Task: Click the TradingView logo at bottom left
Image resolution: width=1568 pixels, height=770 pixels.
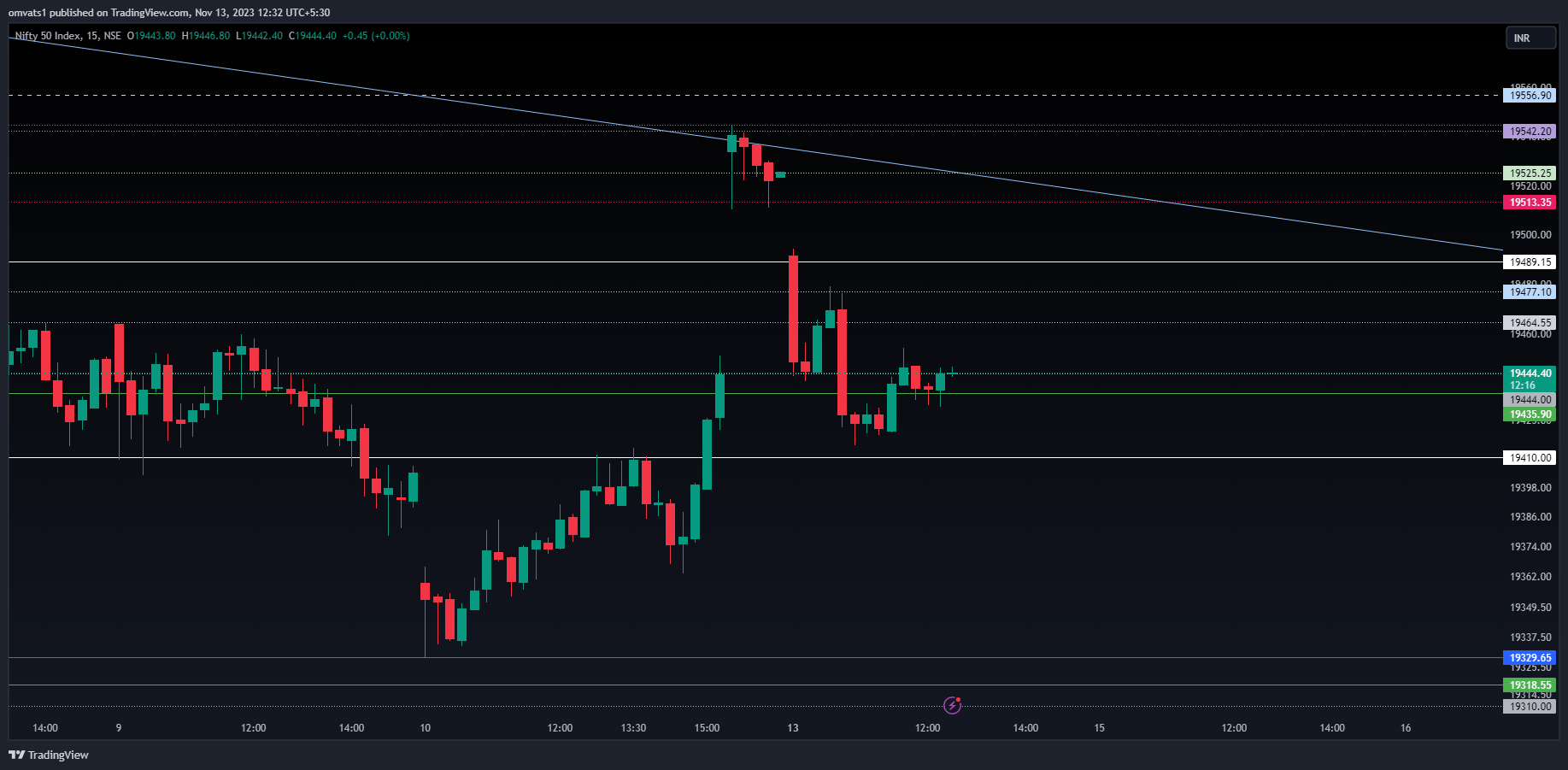Action: click(49, 755)
